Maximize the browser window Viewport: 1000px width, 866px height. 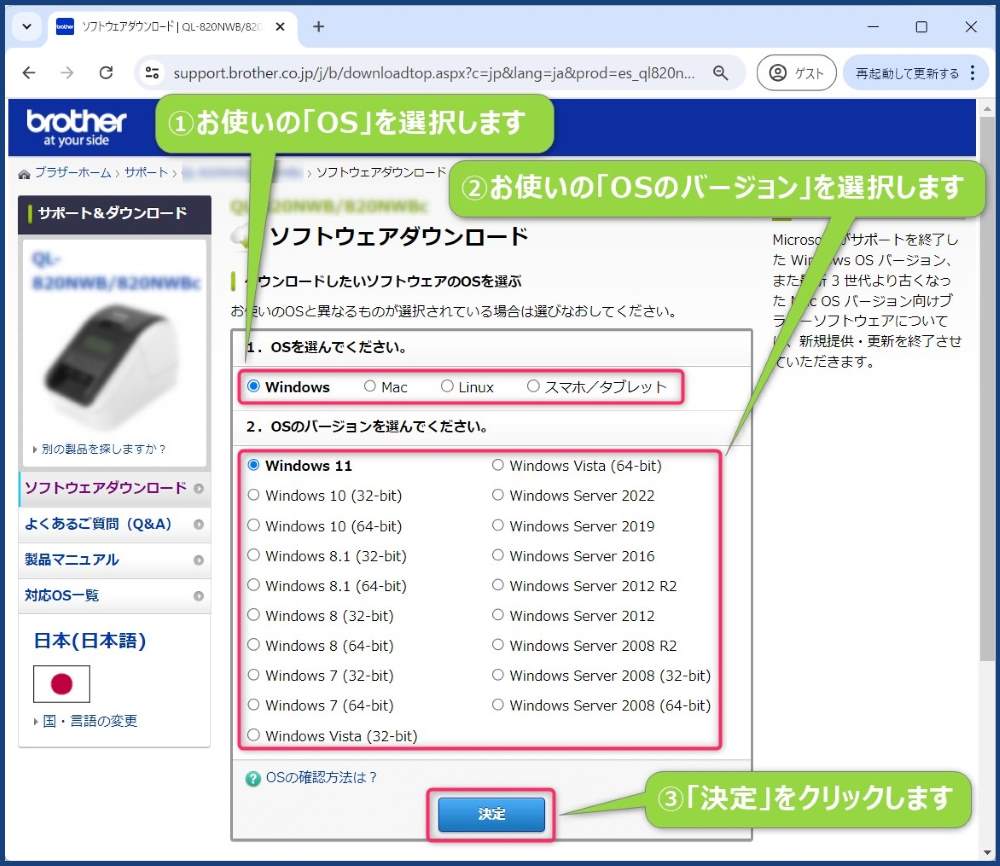pos(922,27)
